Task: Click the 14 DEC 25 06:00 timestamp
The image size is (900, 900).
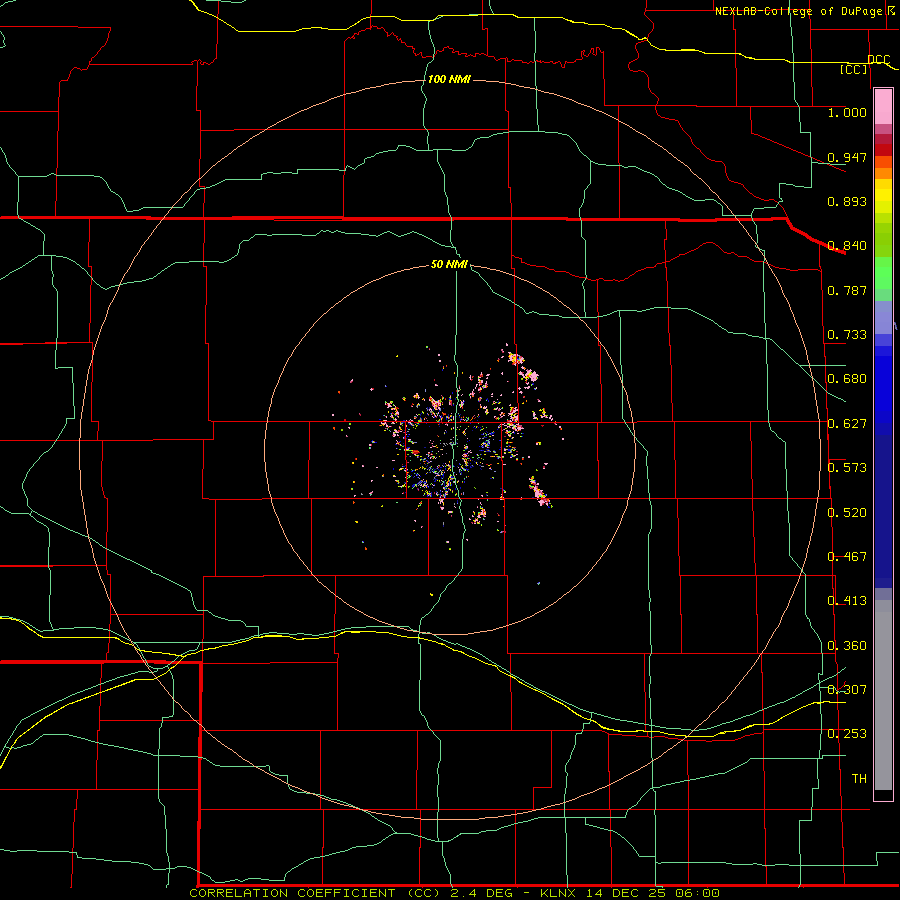Action: (653, 893)
